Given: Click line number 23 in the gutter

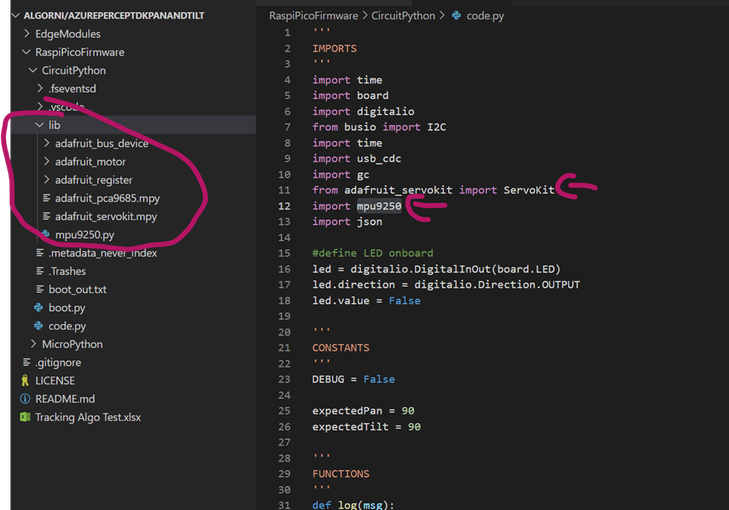Looking at the screenshot, I should [284, 379].
